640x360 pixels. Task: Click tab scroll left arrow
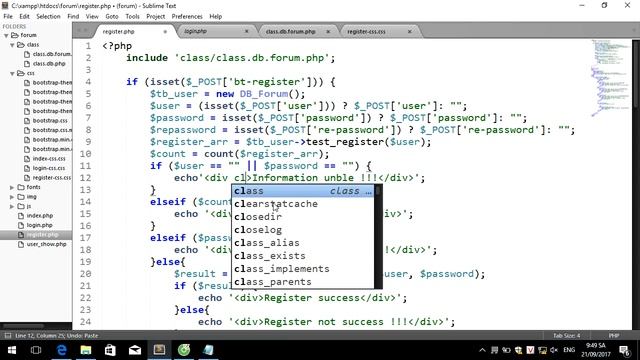pyautogui.click(x=80, y=30)
